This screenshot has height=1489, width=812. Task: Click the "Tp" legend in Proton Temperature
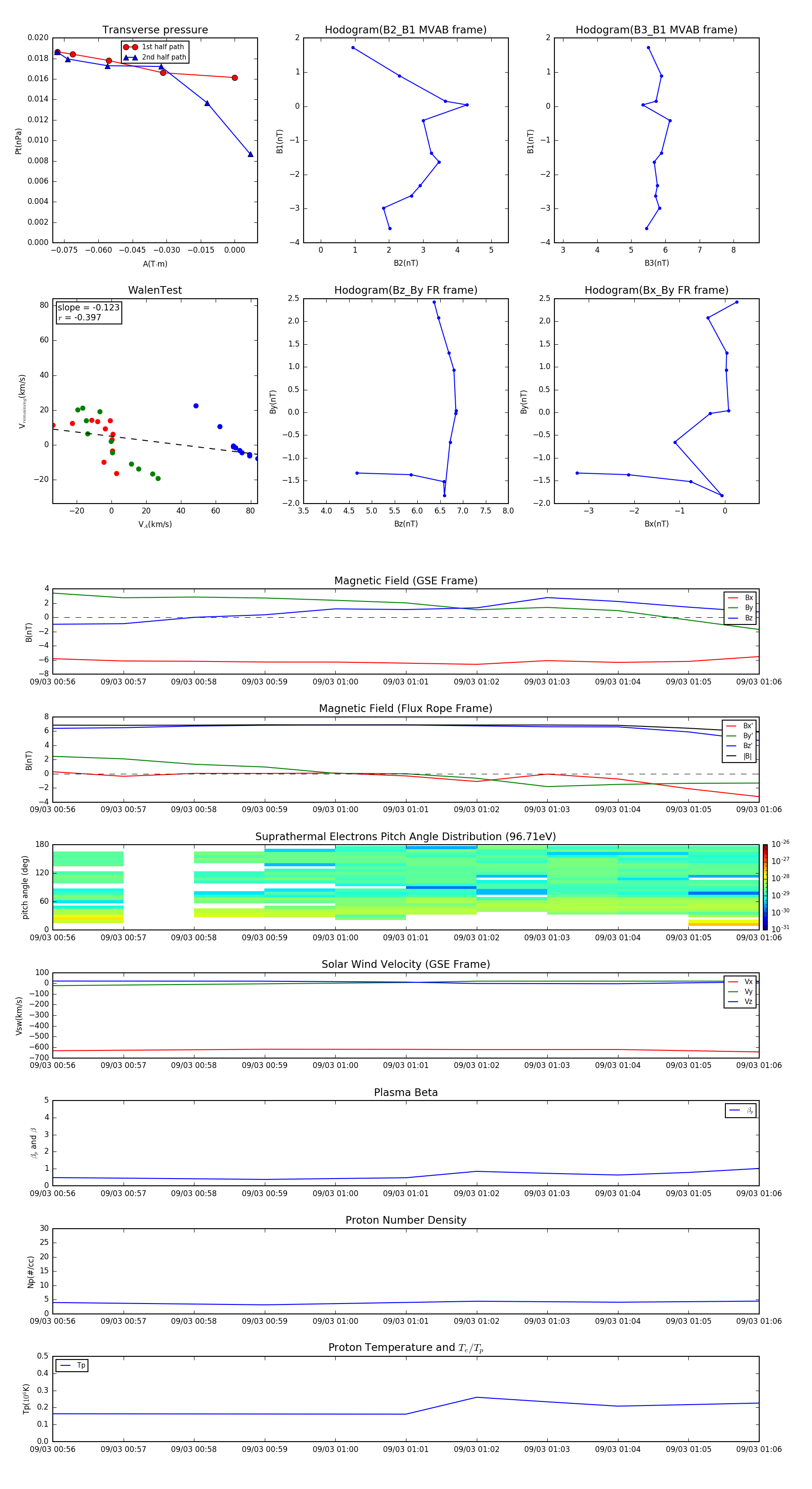pos(72,1365)
